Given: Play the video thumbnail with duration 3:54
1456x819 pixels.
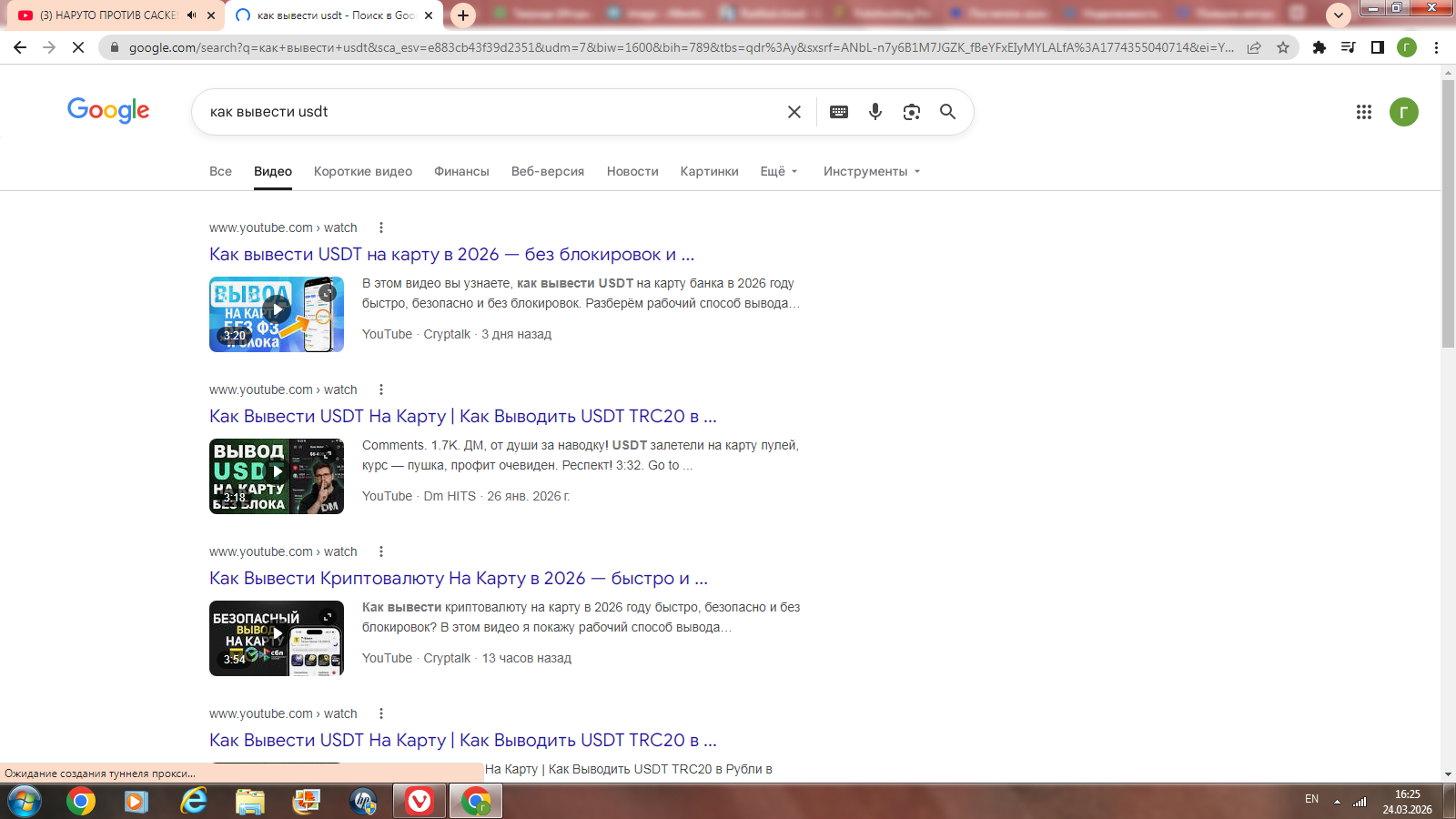Looking at the screenshot, I should tap(277, 638).
